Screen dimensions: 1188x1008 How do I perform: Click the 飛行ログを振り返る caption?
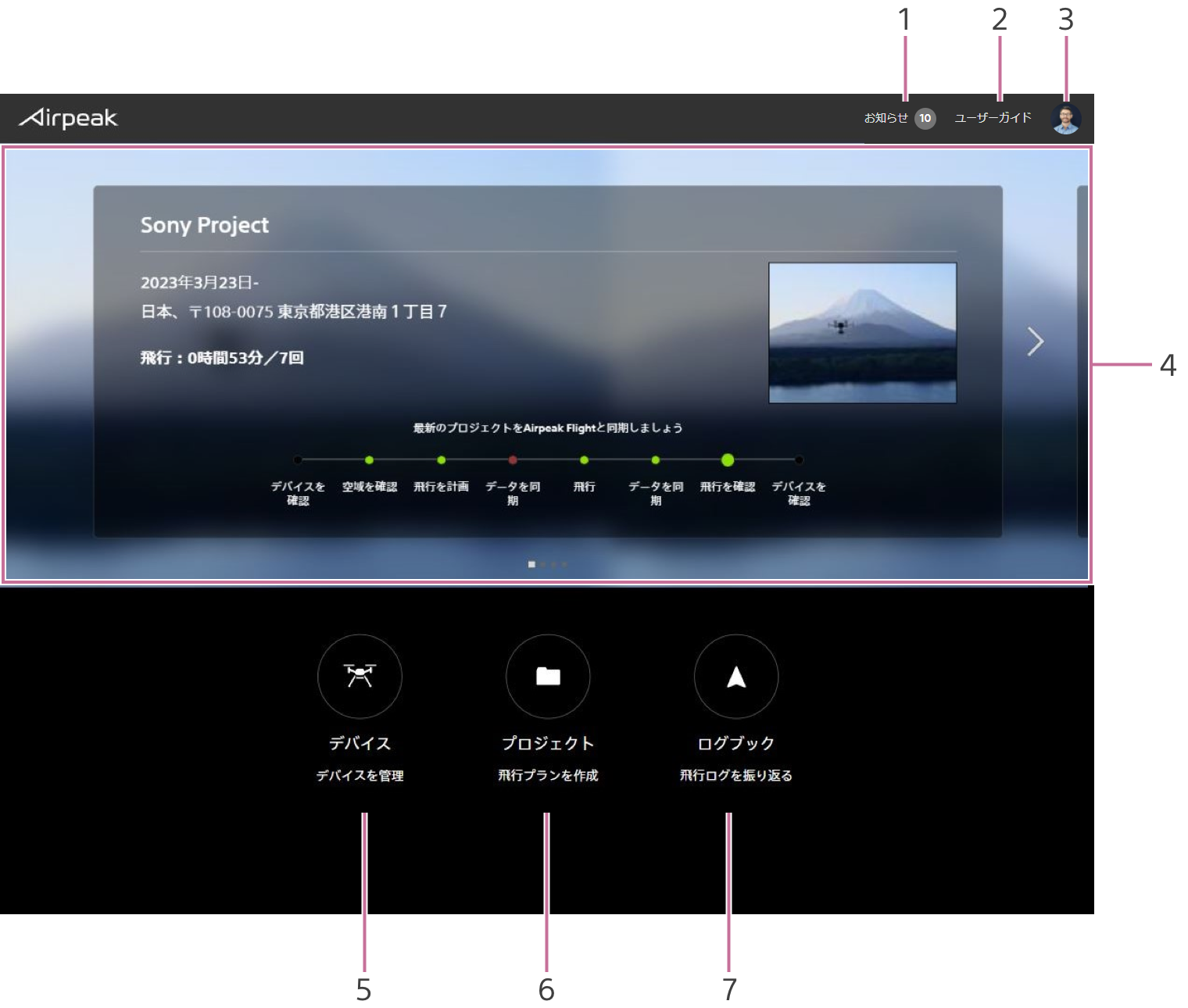point(736,776)
